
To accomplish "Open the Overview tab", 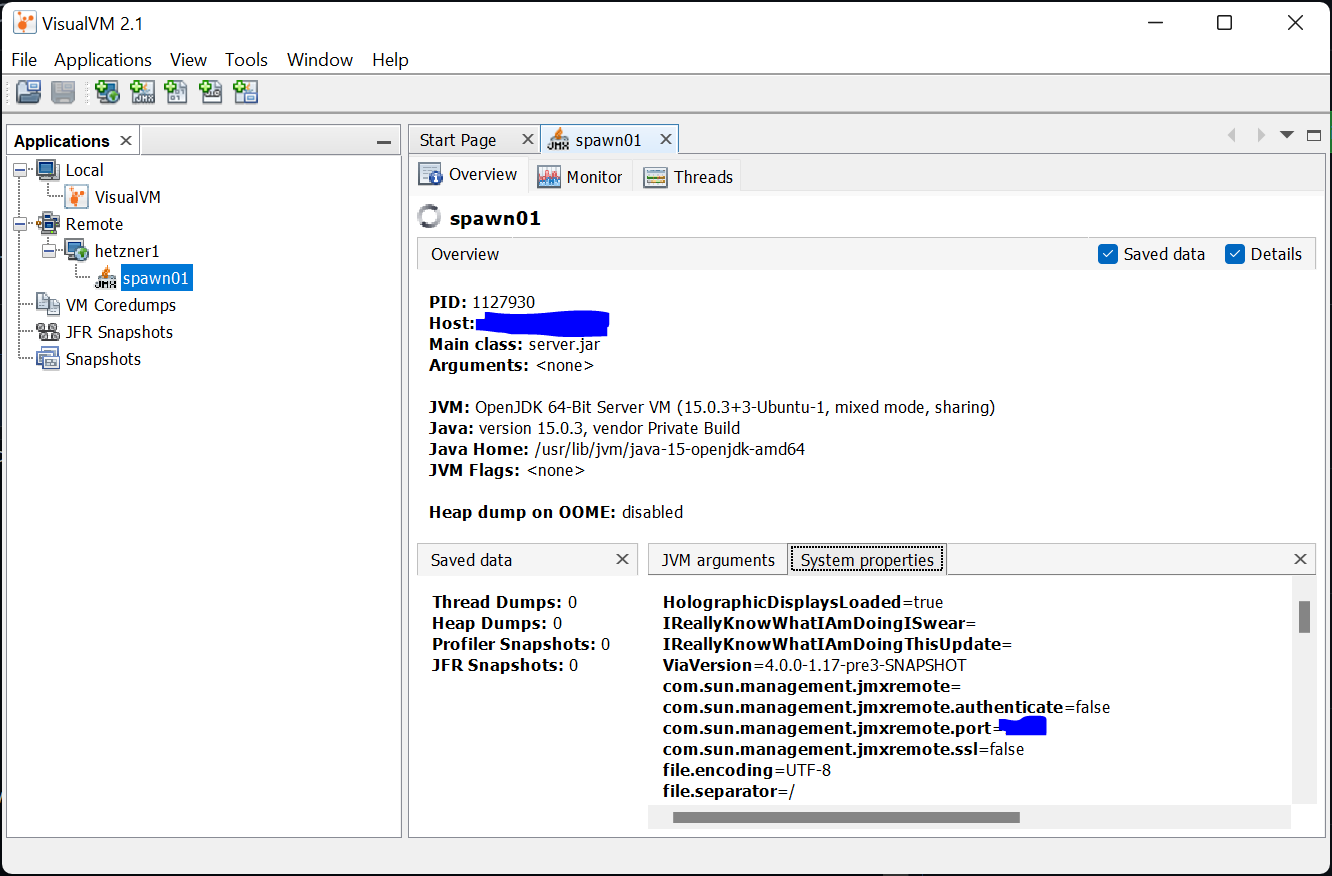I will pyautogui.click(x=469, y=174).
